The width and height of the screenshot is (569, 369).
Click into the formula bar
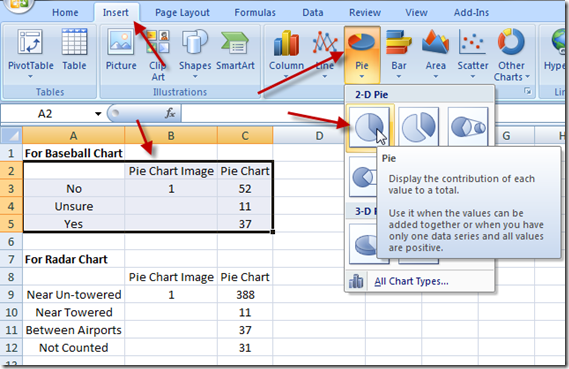click(372, 114)
